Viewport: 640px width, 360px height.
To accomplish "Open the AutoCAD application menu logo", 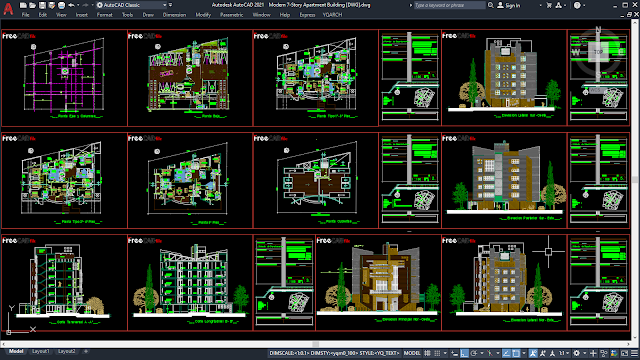I will (8, 8).
